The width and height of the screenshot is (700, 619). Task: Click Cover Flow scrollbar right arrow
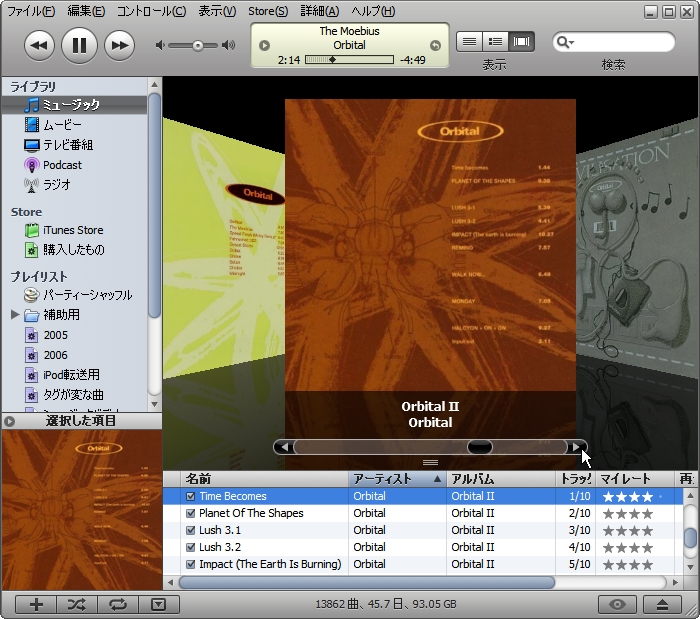[576, 447]
